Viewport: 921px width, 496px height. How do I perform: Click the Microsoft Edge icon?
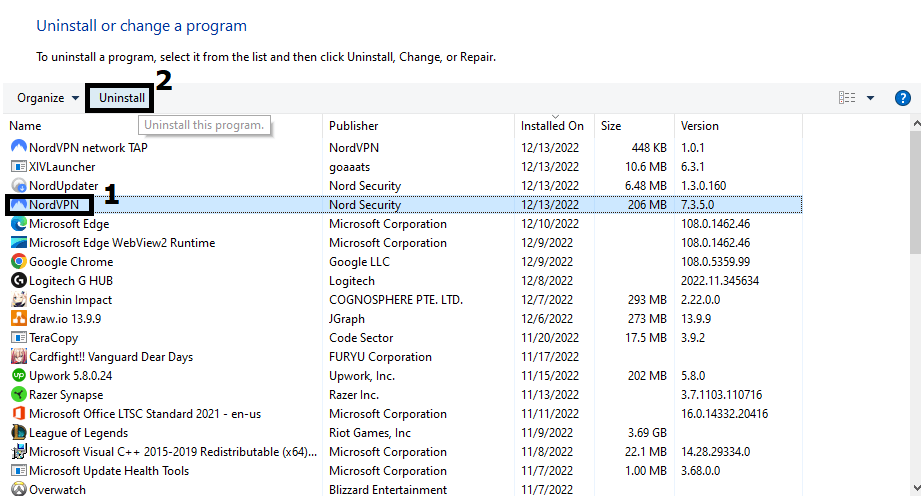pyautogui.click(x=19, y=223)
